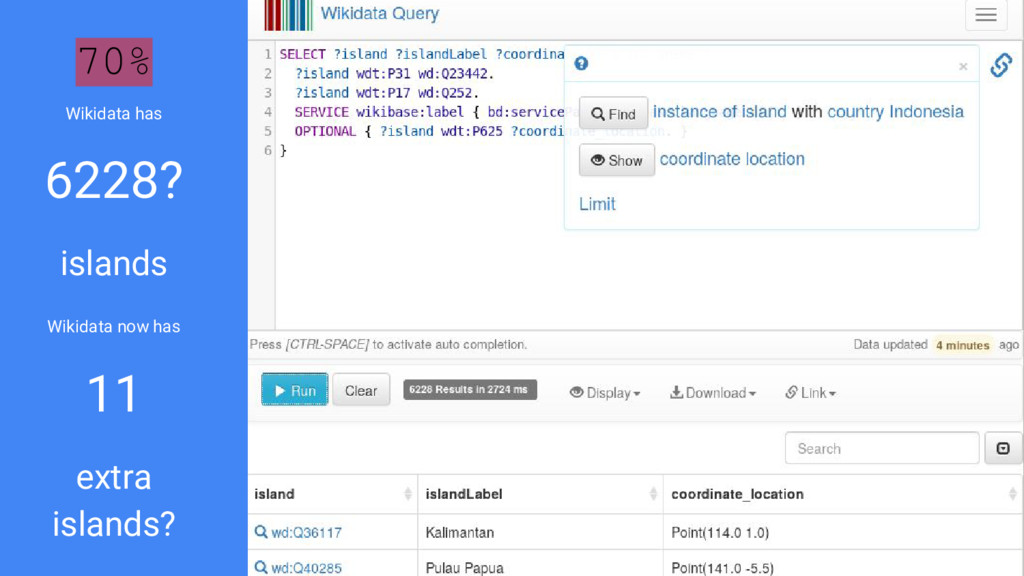Screen dimensions: 1024x576
Task: Click the 70% badge on the slide
Action: point(114,62)
